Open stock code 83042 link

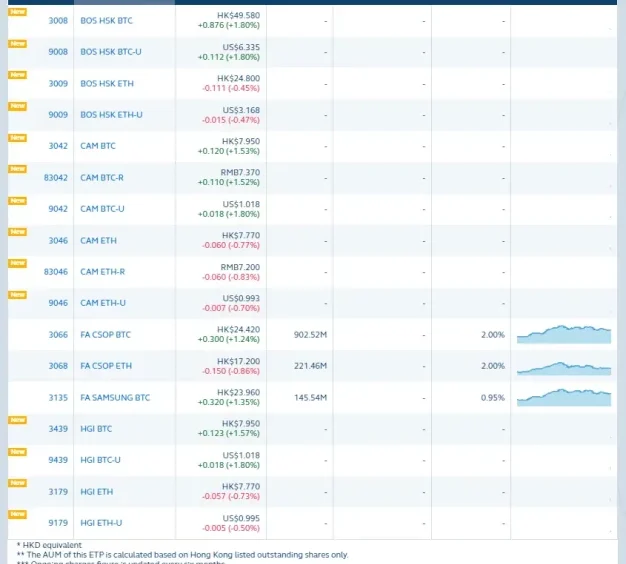(55, 178)
